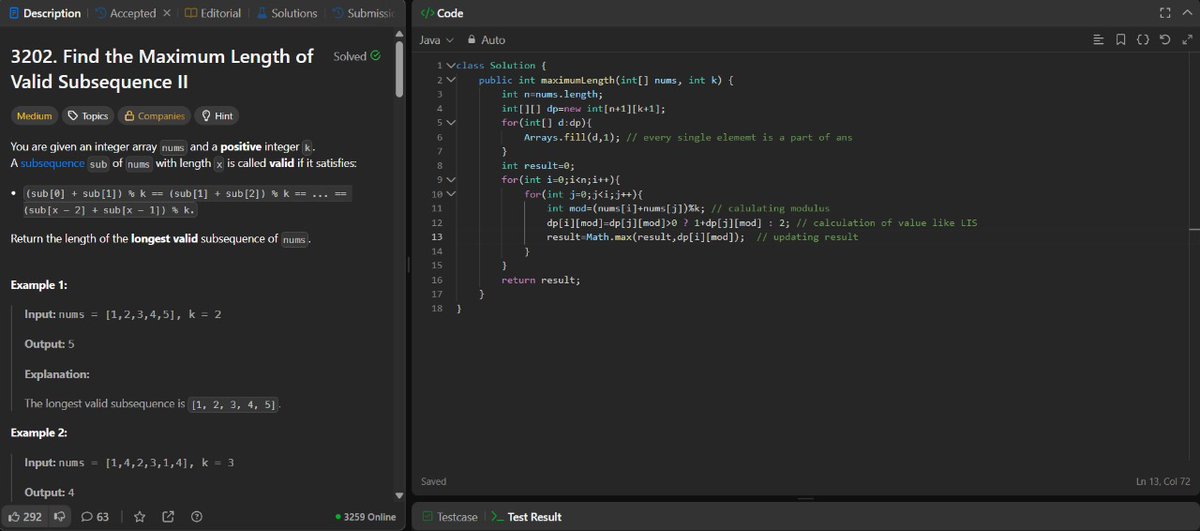
Task: Open the Solutions tab
Action: [x=287, y=13]
